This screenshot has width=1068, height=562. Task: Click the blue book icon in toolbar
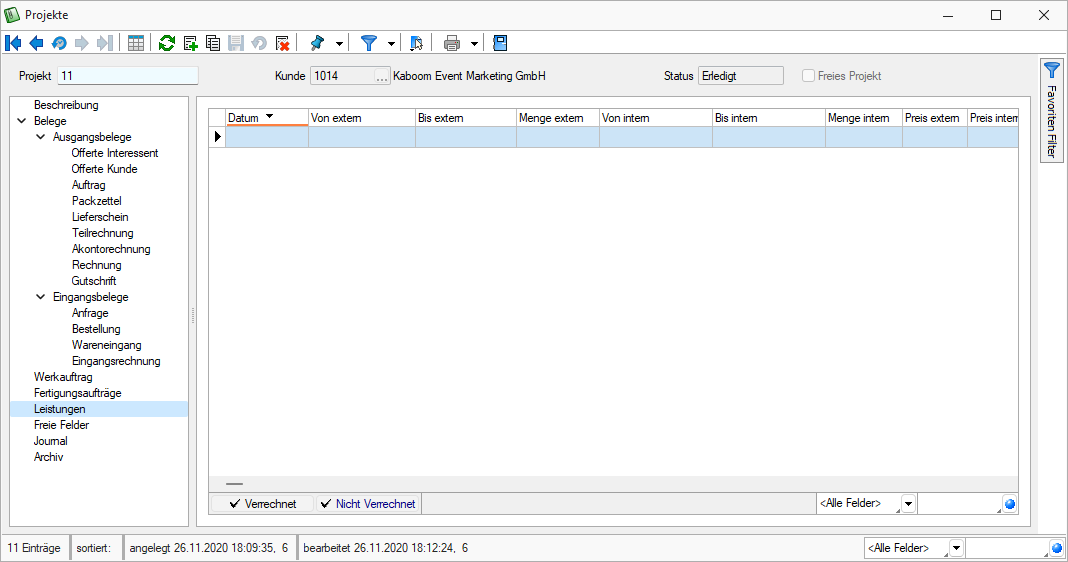click(500, 44)
